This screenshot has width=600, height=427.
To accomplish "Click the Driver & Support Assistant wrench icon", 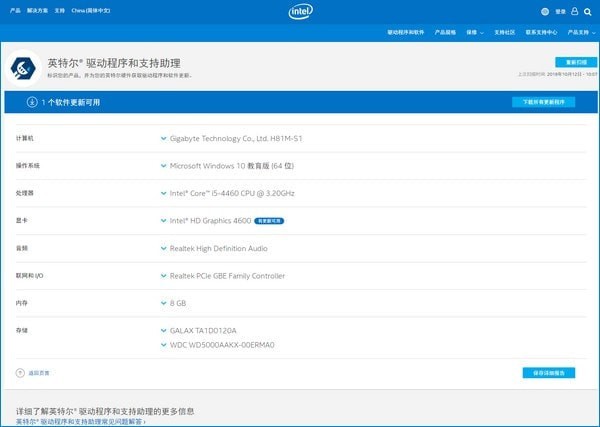I will (24, 68).
